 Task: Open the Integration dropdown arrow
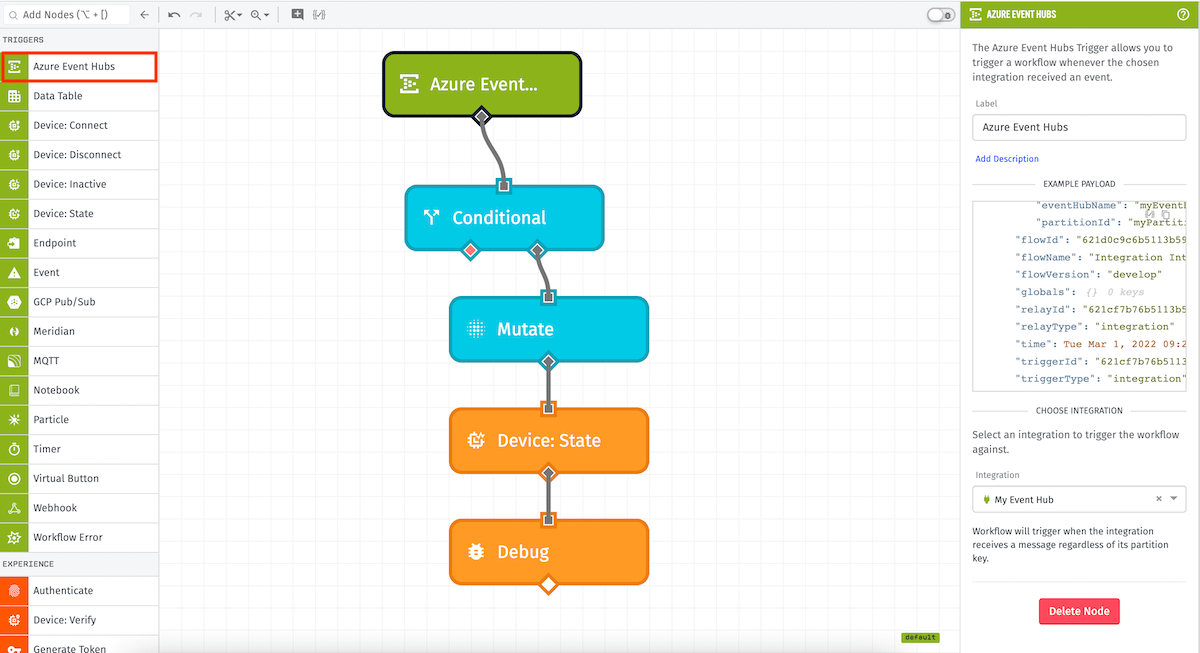click(1174, 499)
